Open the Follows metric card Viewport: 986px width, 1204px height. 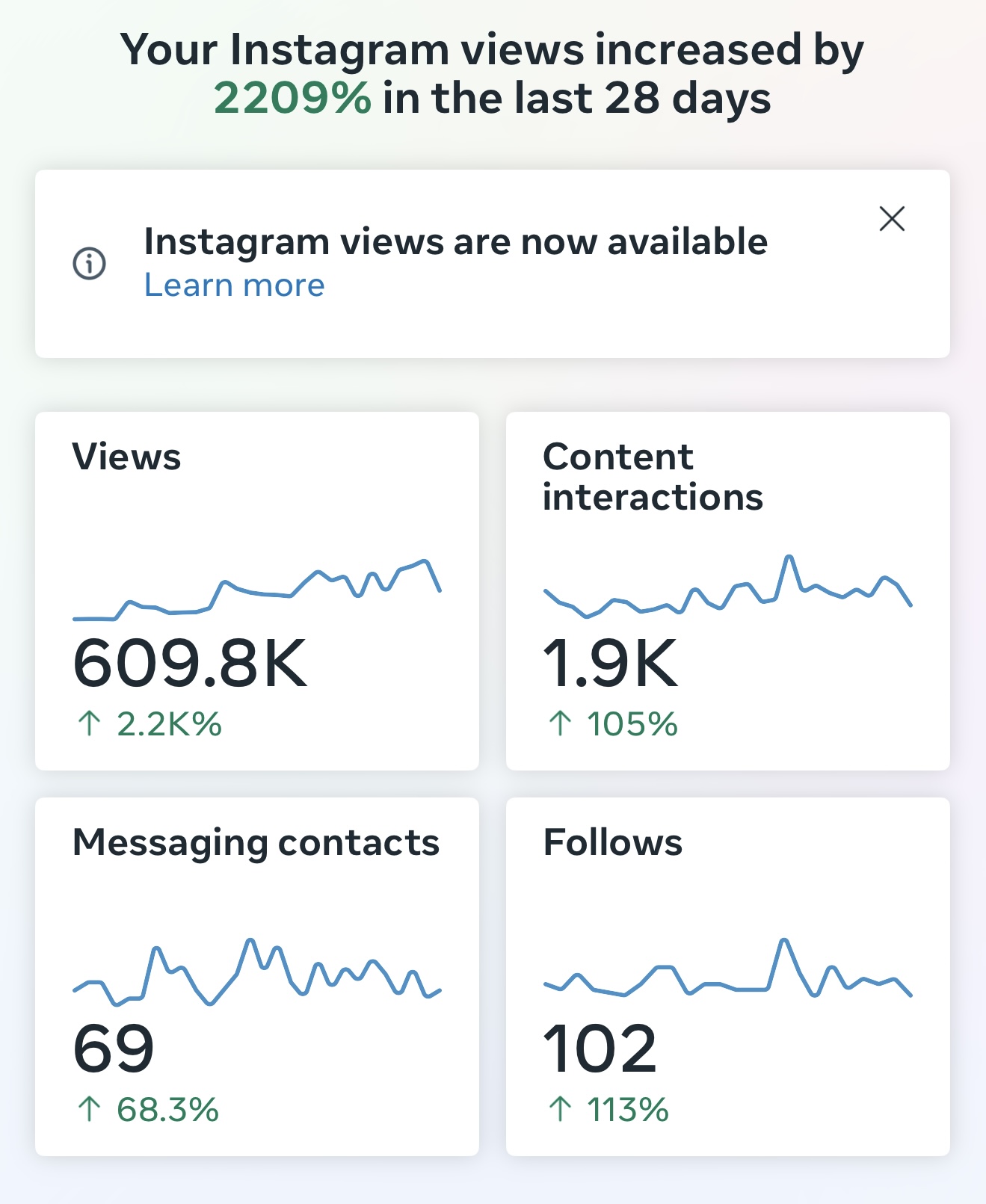click(x=728, y=977)
